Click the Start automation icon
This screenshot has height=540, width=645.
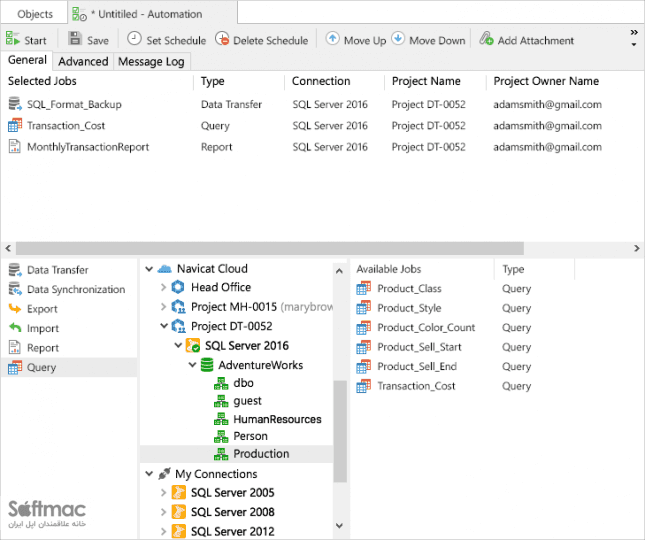pyautogui.click(x=13, y=39)
